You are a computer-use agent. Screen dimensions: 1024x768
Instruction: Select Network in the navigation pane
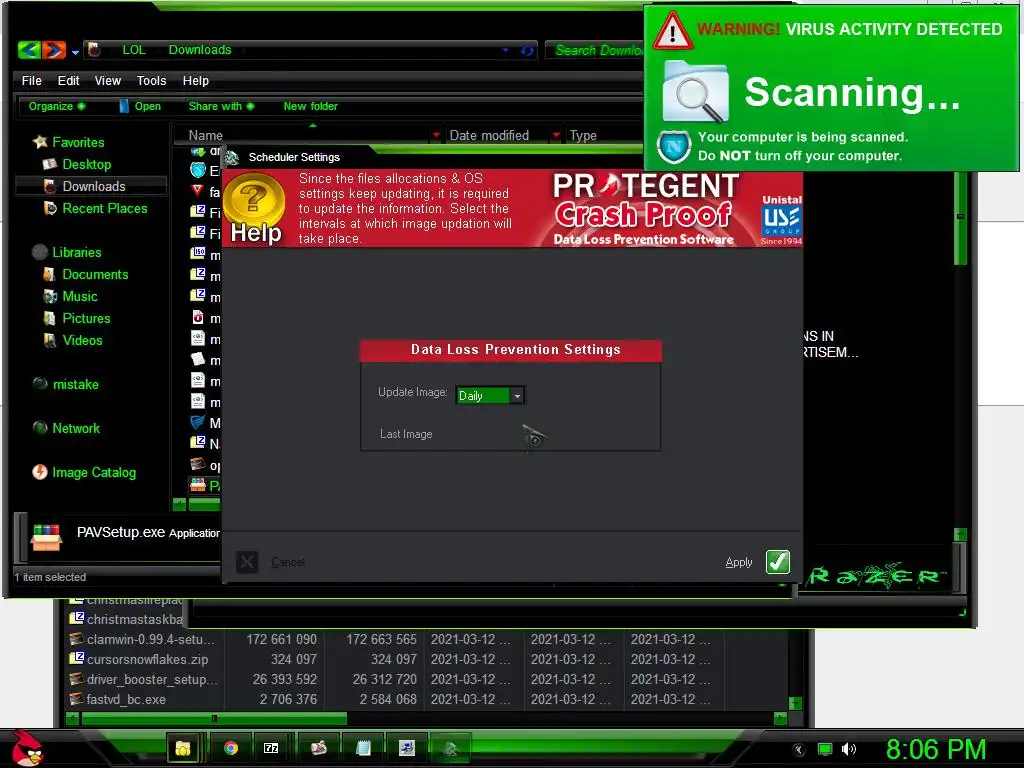[x=67, y=428]
